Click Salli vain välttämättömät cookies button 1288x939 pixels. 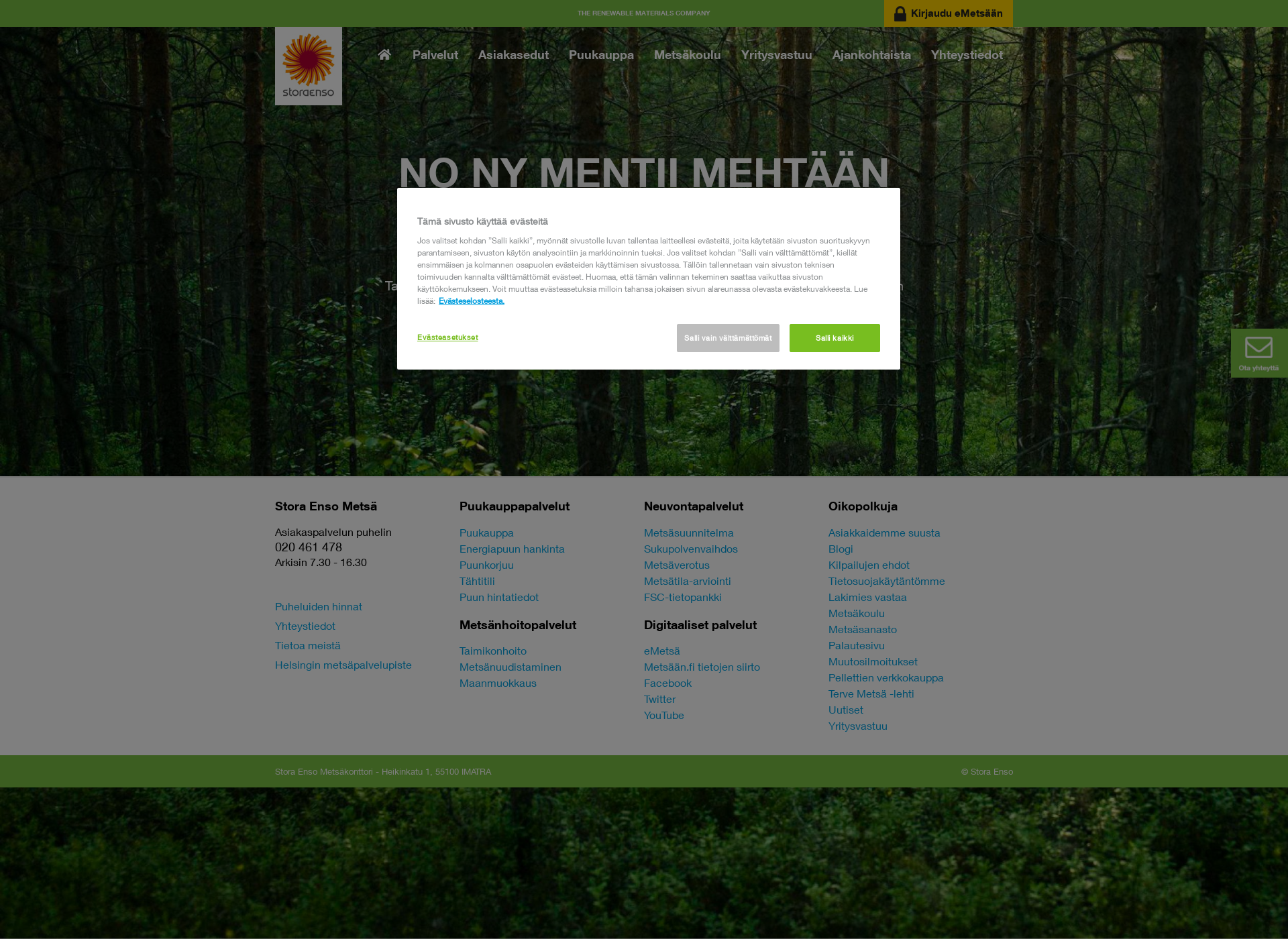[x=728, y=338]
